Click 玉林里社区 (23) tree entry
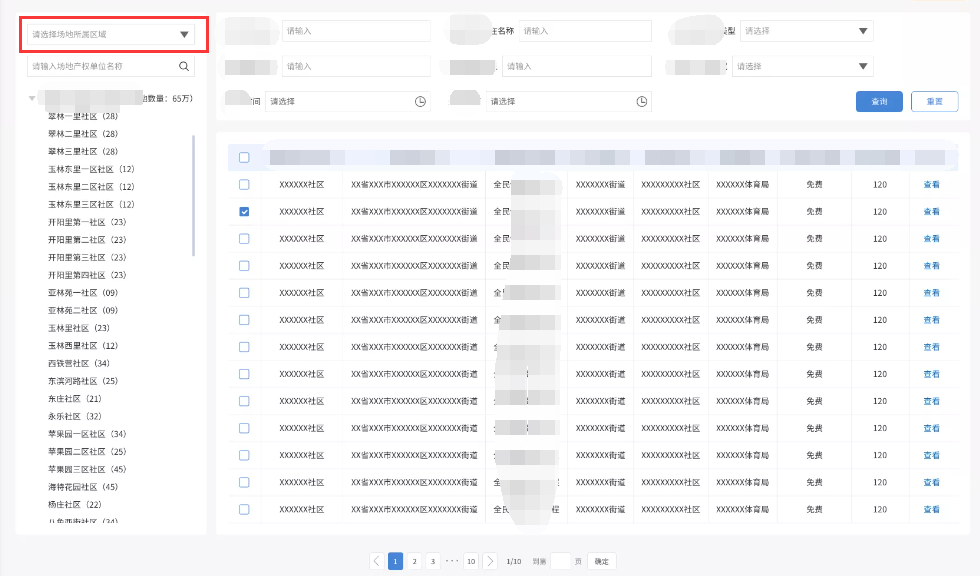Image resolution: width=980 pixels, height=576 pixels. tap(79, 328)
